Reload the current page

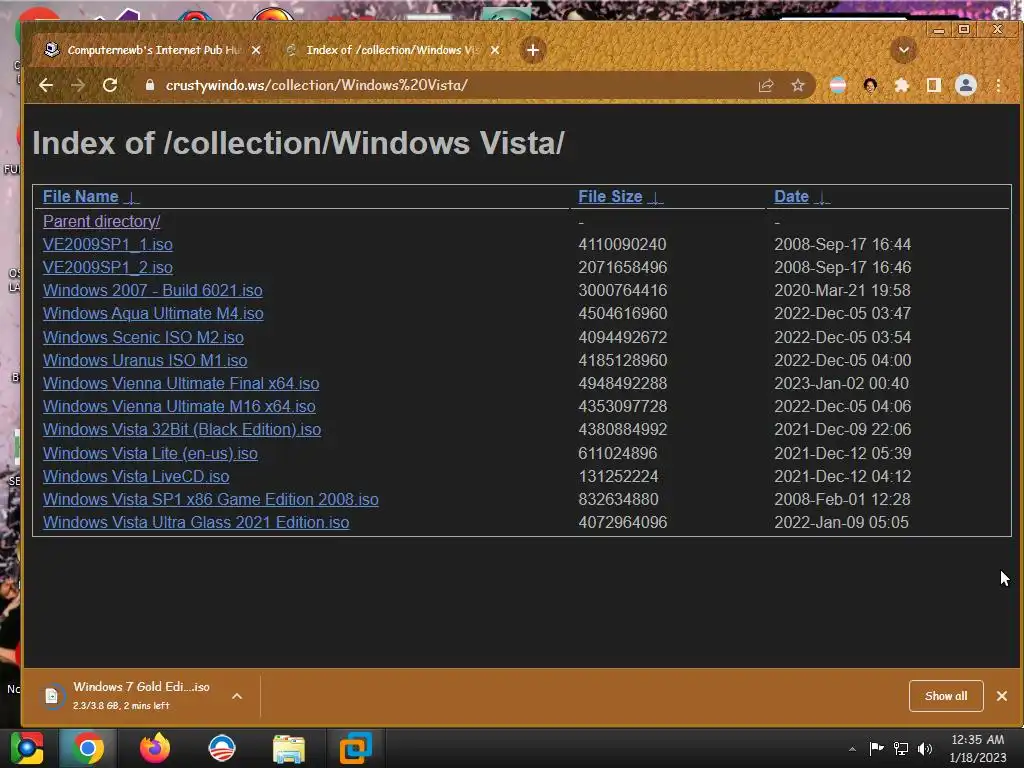[x=110, y=85]
